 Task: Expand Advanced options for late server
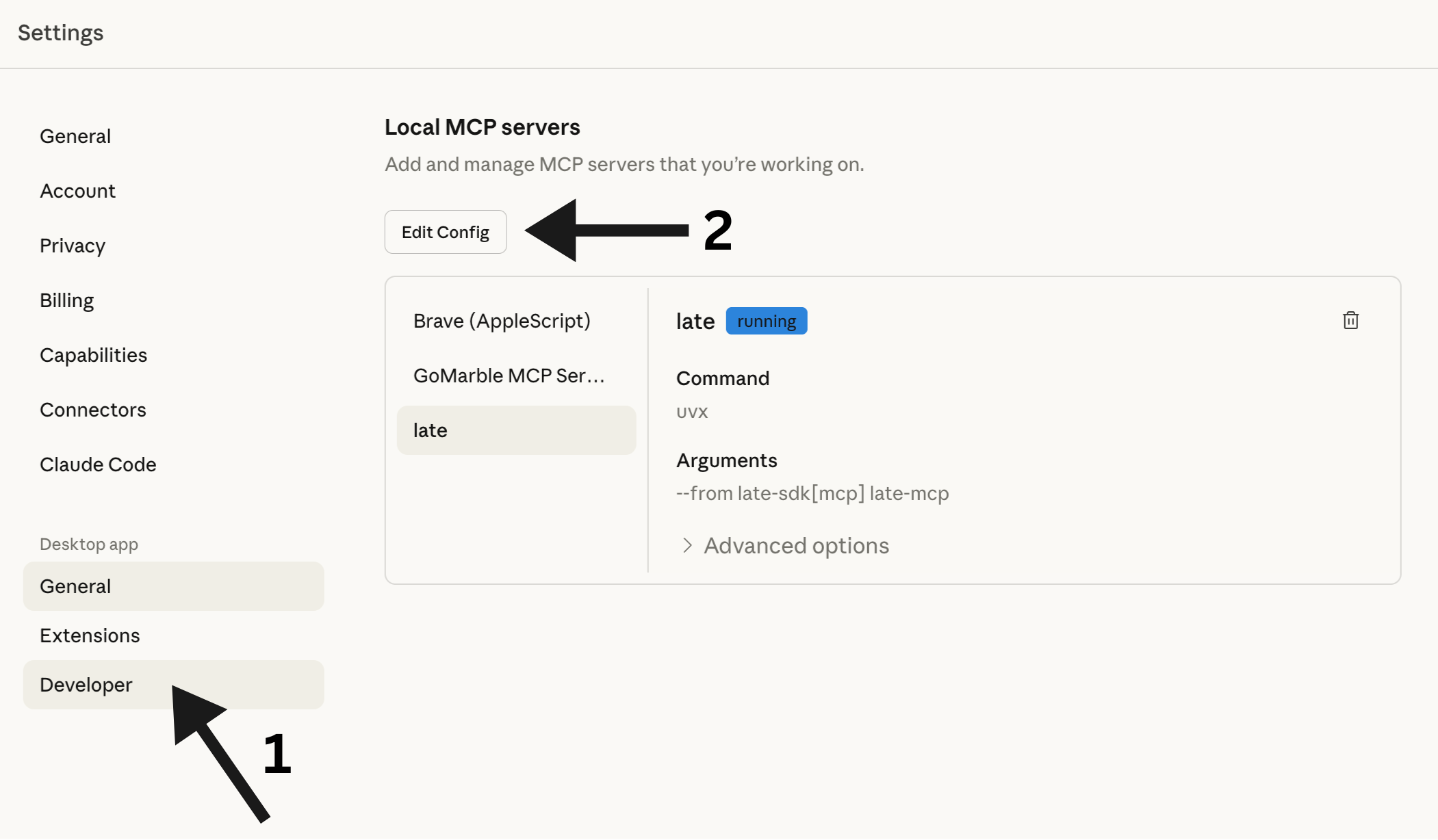point(796,545)
